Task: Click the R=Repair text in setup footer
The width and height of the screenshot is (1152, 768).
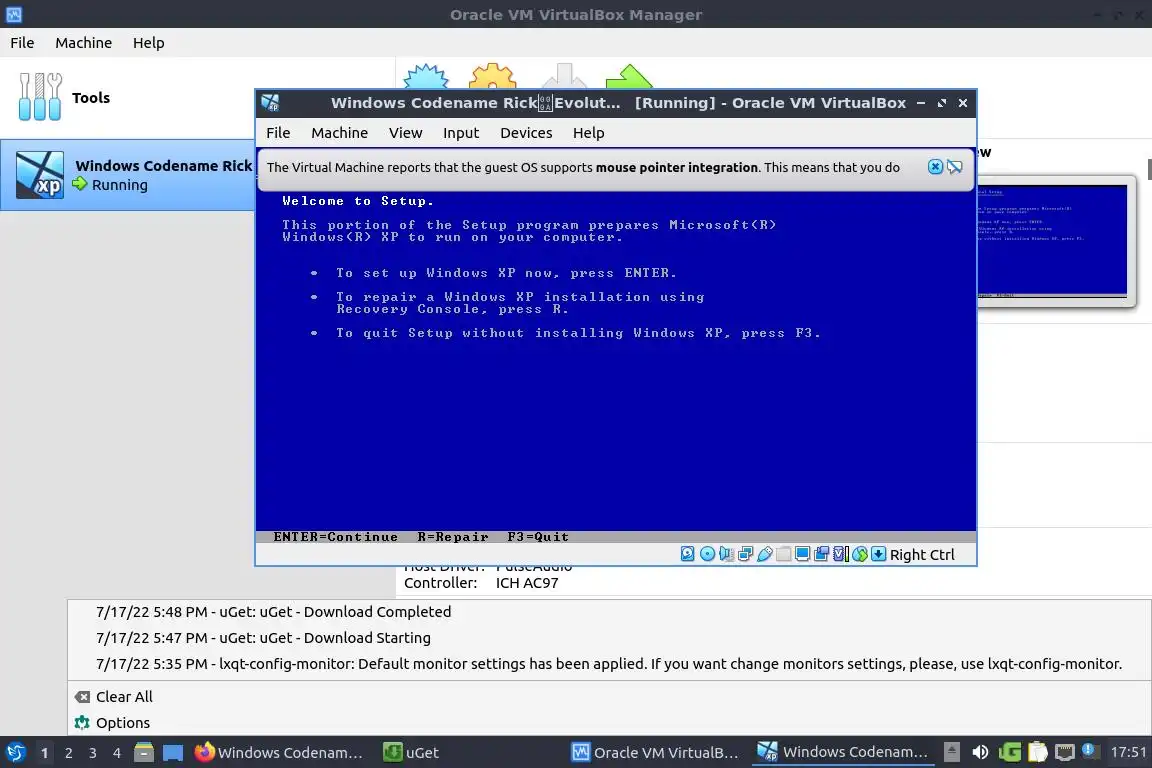Action: coord(453,536)
